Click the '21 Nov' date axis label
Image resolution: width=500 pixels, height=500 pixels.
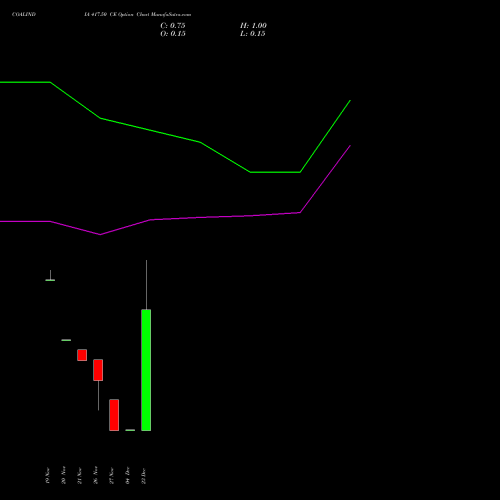pyautogui.click(x=80, y=475)
